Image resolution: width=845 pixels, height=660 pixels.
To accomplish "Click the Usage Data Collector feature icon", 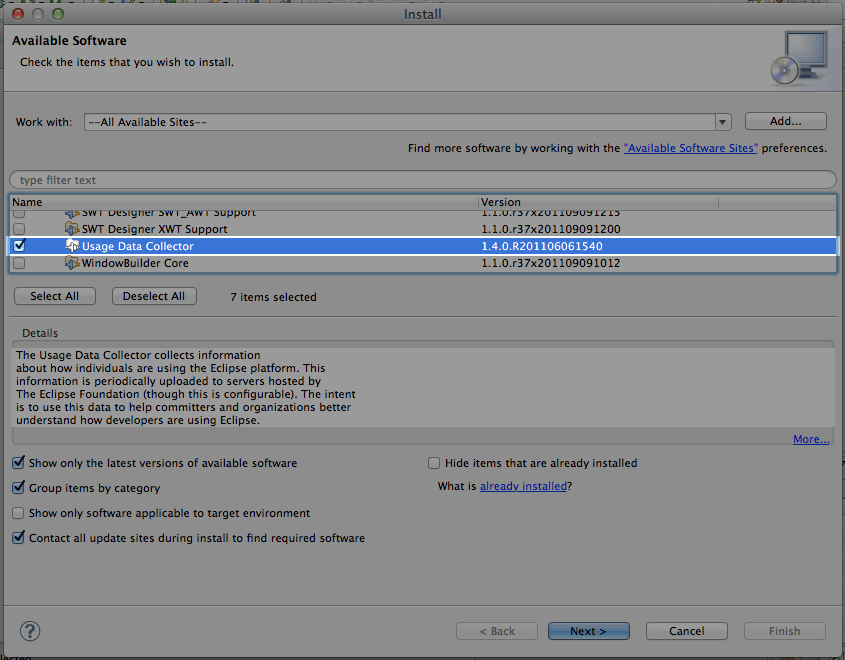I will click(x=72, y=246).
